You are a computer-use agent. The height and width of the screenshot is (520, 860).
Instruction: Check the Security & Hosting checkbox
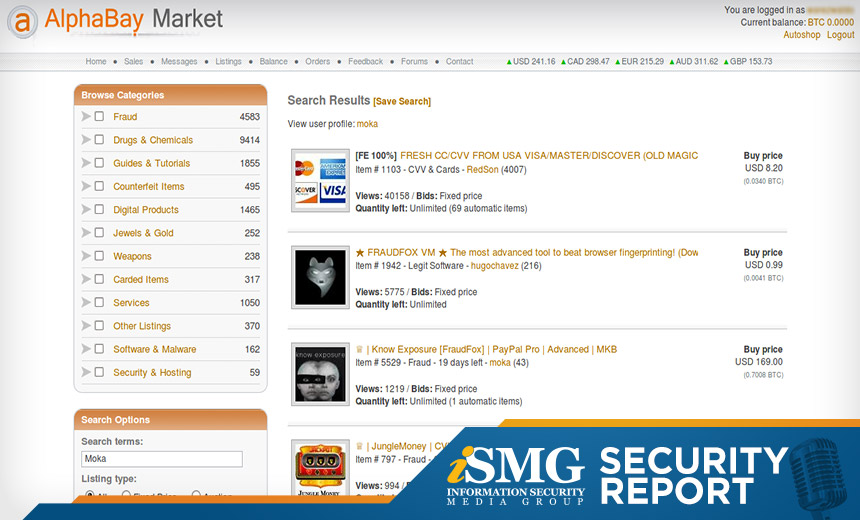point(99,372)
